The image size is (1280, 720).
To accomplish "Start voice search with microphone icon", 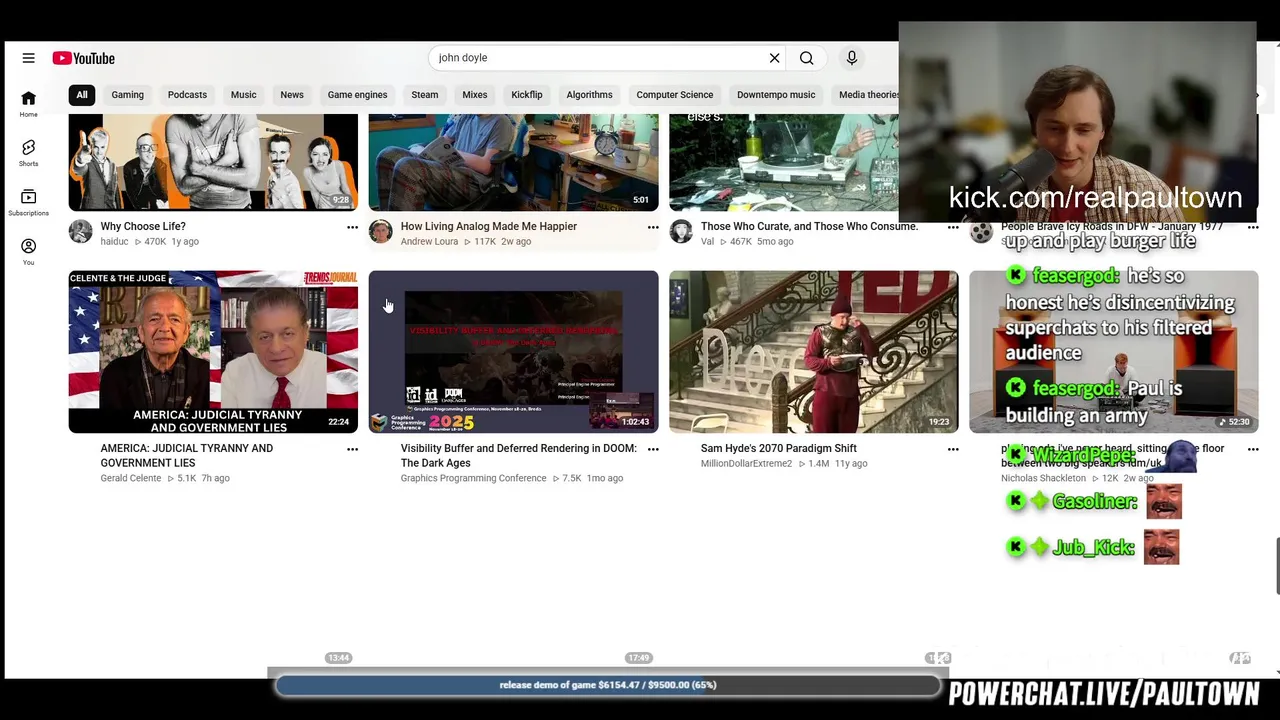I will (x=852, y=58).
